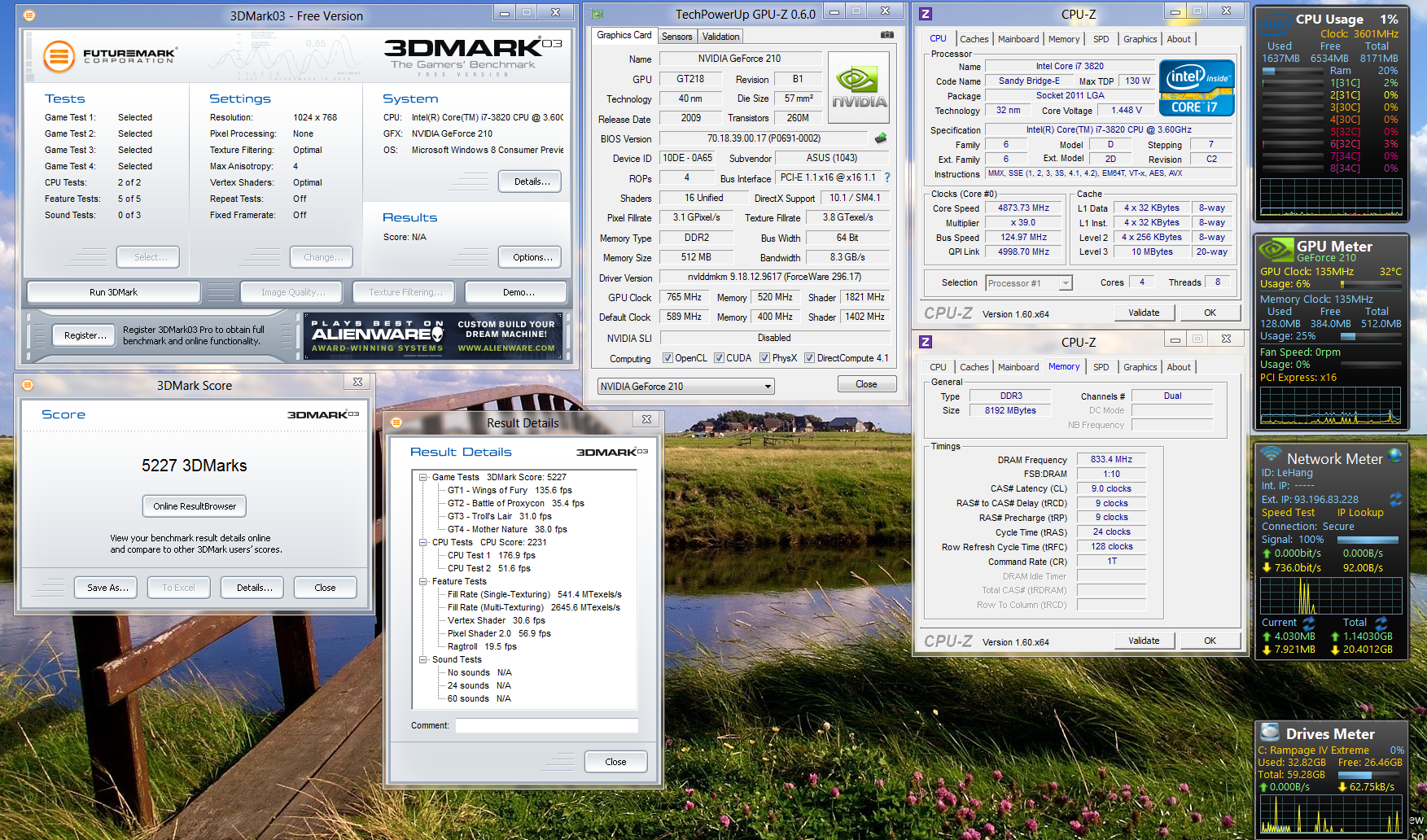Click the Intel Core i7 logo in CPU-Z
The image size is (1427, 840).
pyautogui.click(x=1197, y=88)
